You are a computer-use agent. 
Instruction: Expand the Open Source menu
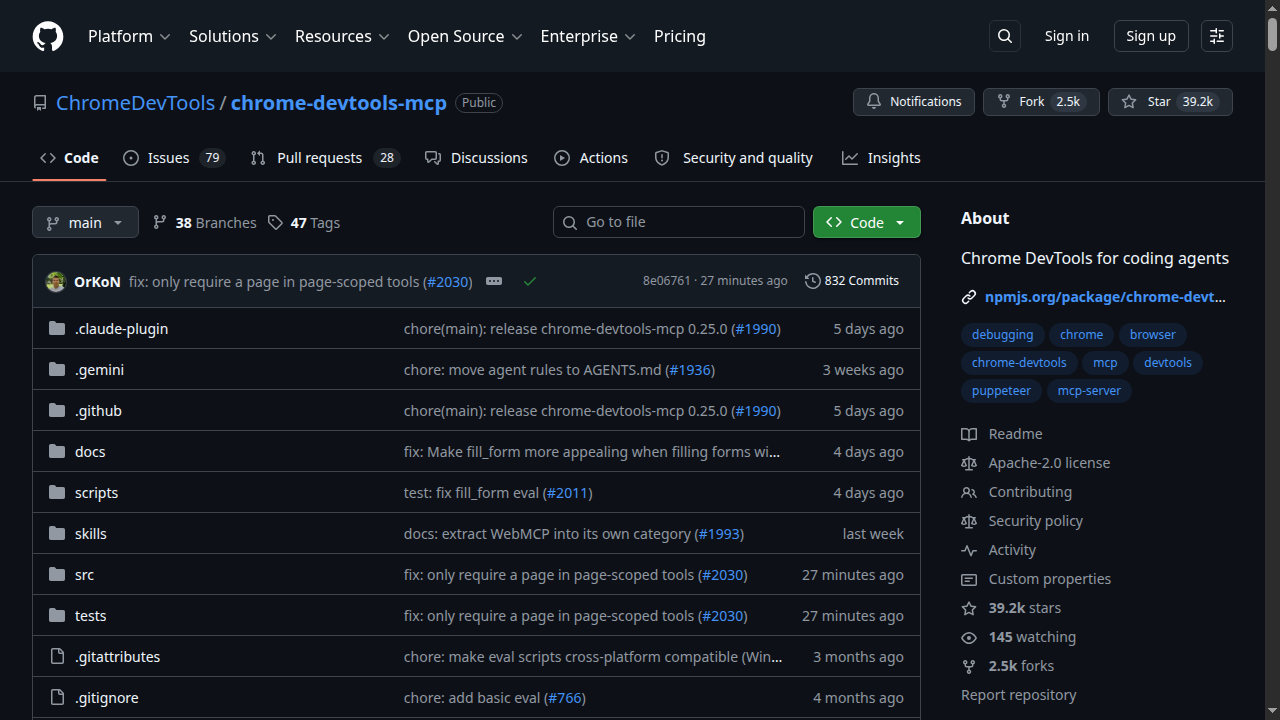point(465,36)
